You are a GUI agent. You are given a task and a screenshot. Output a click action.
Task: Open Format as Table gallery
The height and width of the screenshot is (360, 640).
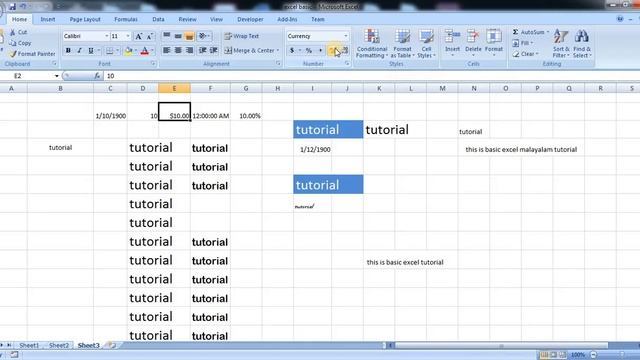(x=402, y=43)
